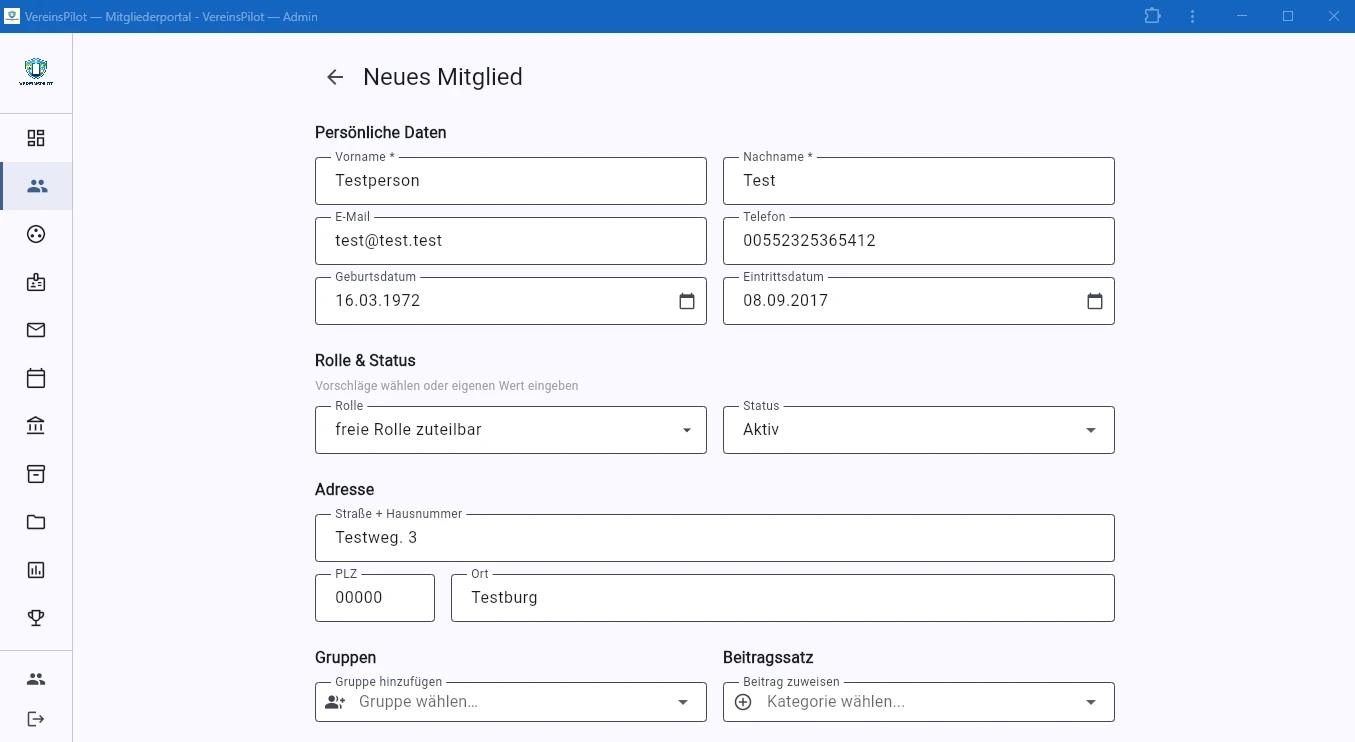The width and height of the screenshot is (1355, 742).
Task: Open the Geburtsdatum calendar picker
Action: [687, 301]
